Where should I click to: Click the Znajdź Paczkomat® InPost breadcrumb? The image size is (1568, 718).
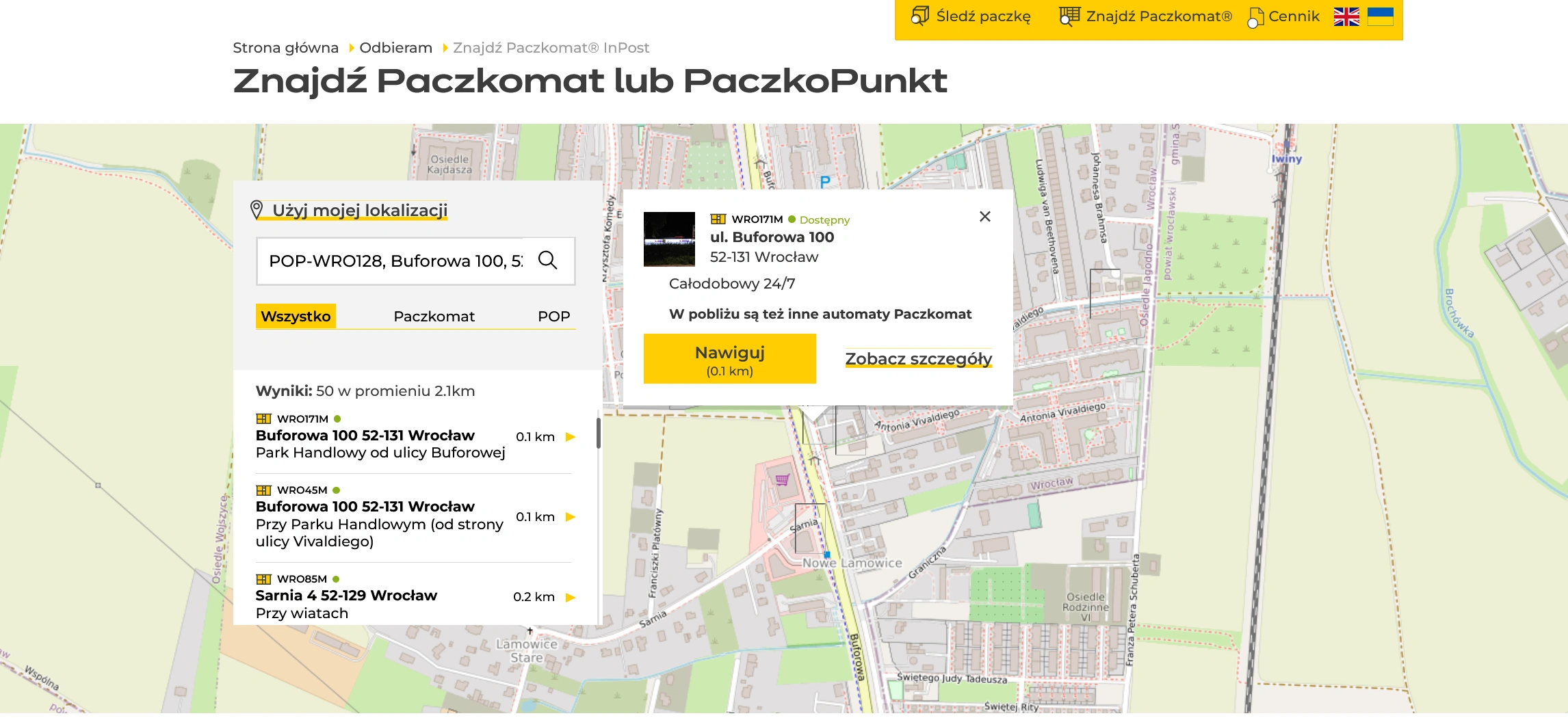(551, 48)
